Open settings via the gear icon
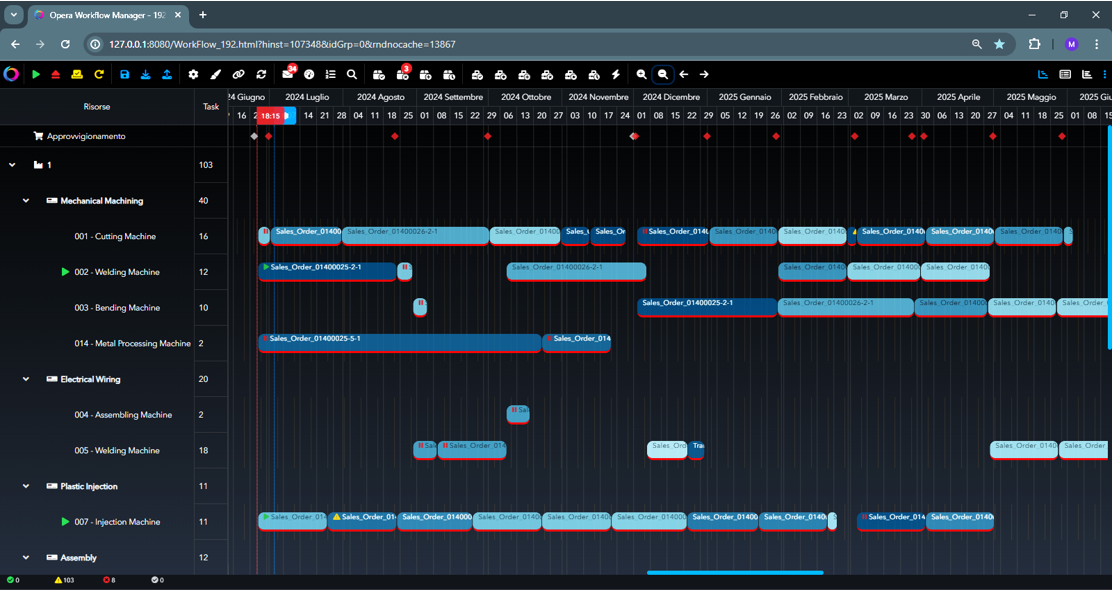Viewport: 1112px width, 590px height. [193, 75]
